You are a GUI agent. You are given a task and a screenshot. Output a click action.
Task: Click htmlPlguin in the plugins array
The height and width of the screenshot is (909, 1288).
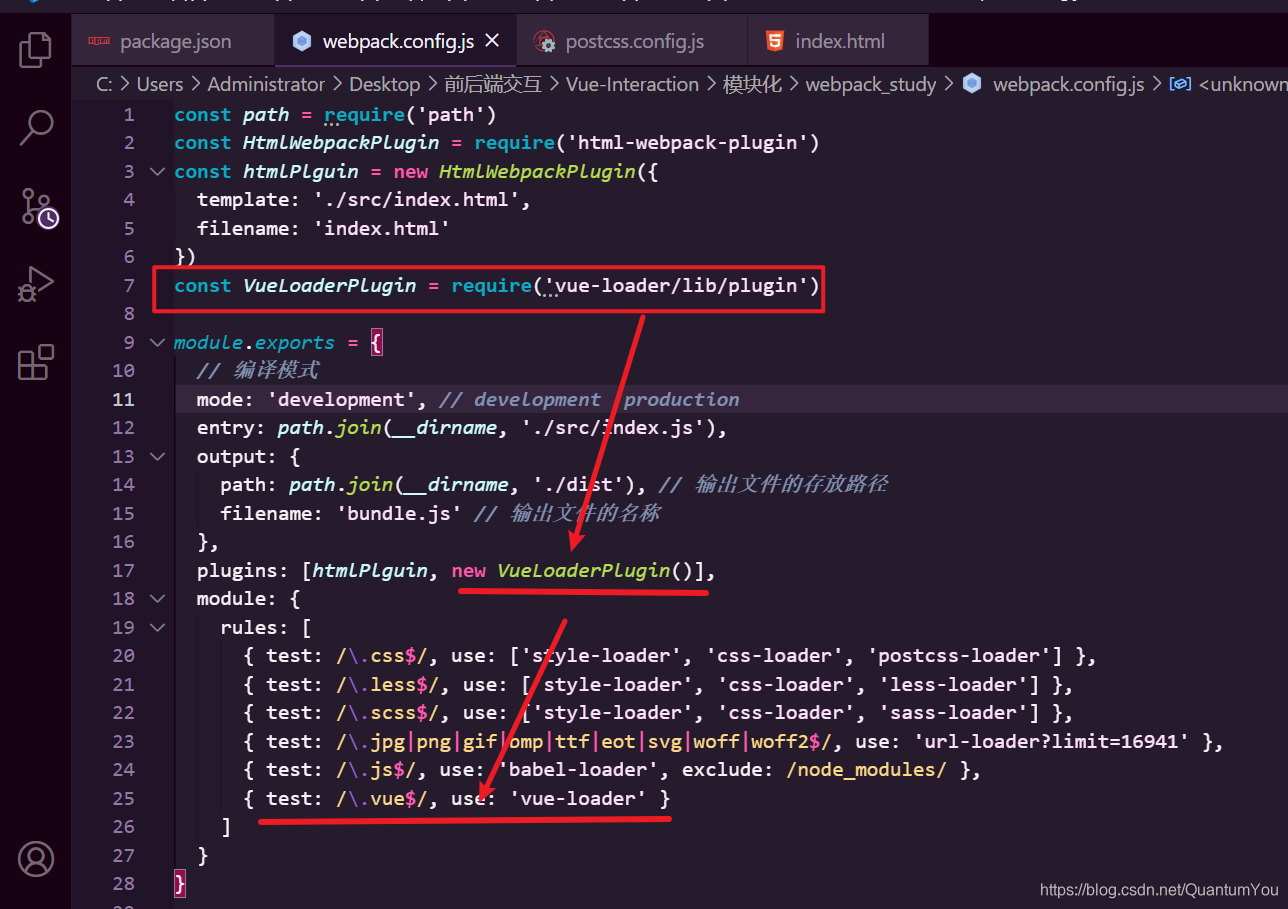[370, 570]
